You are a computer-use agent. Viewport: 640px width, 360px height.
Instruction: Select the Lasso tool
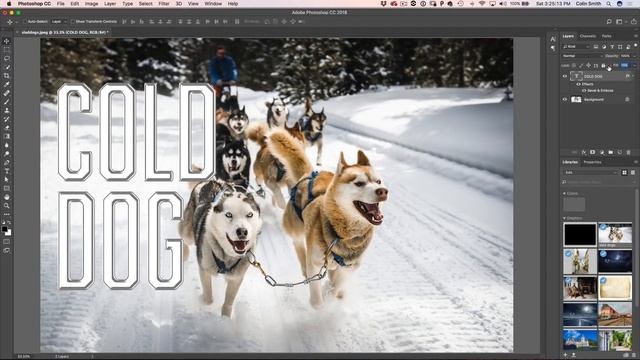click(7, 58)
